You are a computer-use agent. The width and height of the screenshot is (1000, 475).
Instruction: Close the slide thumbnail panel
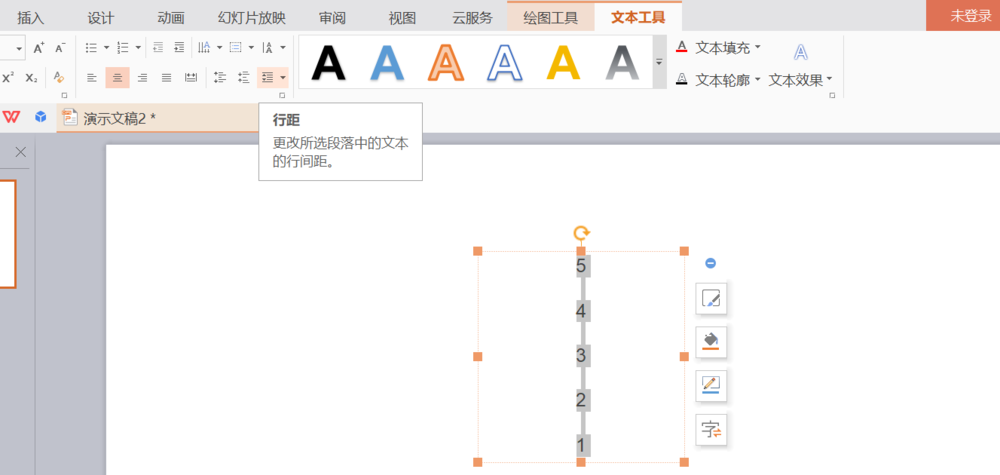pyautogui.click(x=20, y=152)
